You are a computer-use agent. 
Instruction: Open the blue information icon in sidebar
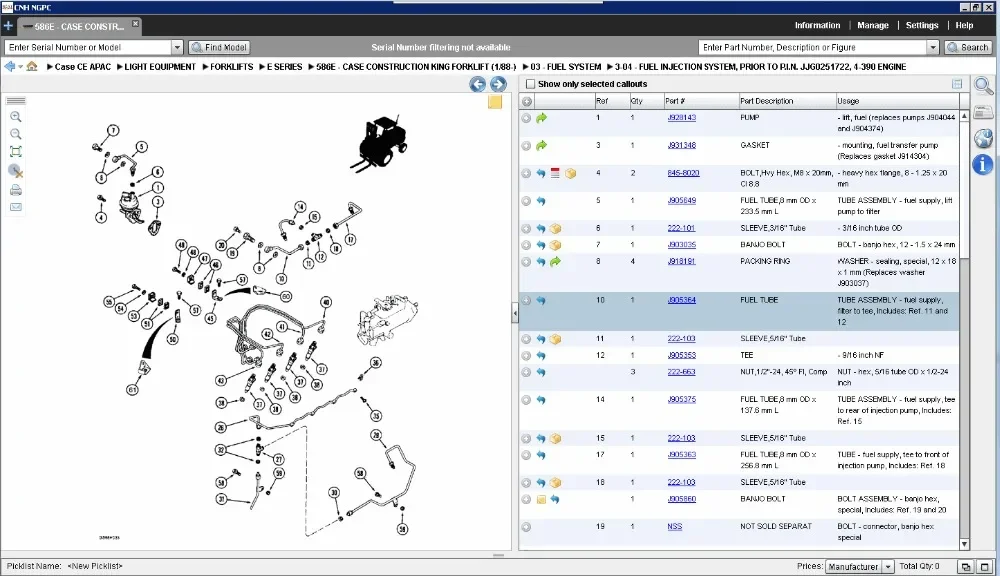983,164
